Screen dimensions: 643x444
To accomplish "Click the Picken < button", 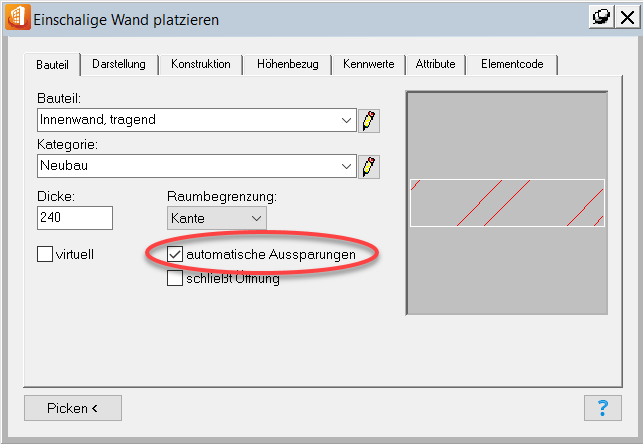I will pyautogui.click(x=73, y=408).
